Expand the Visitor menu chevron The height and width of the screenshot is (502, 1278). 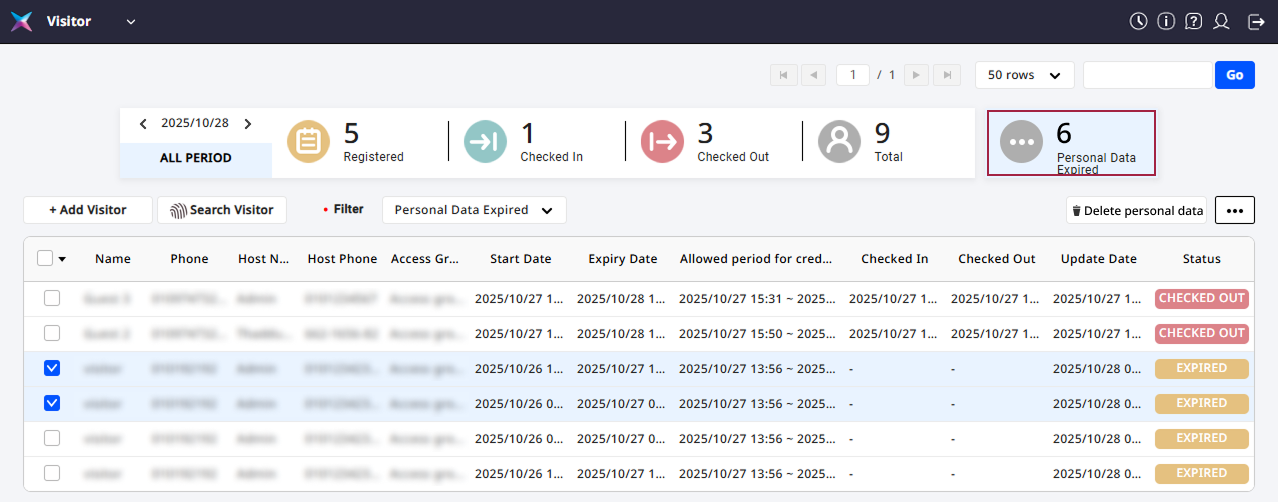tap(131, 22)
